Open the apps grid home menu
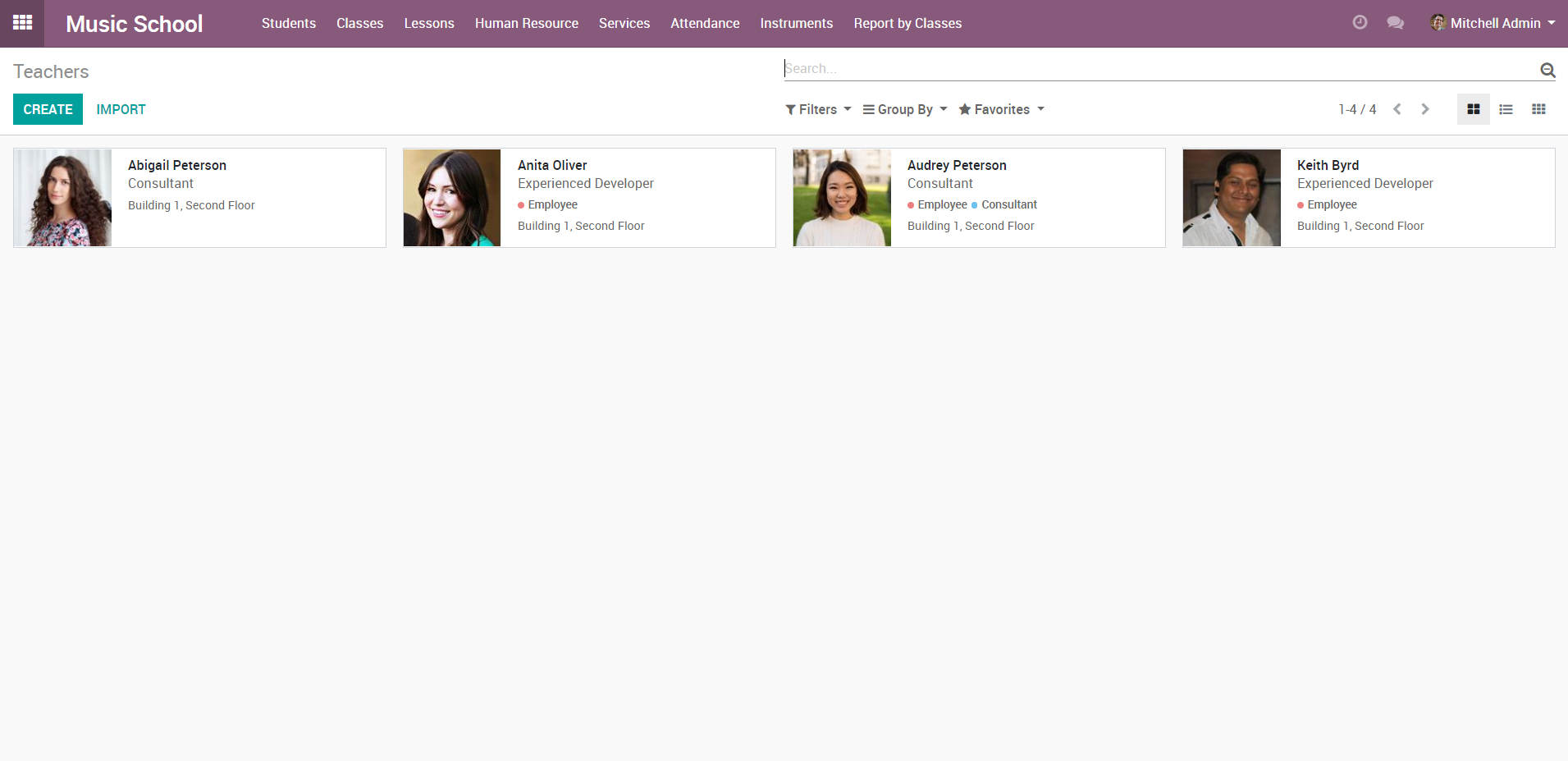This screenshot has height=761, width=1568. [22, 23]
